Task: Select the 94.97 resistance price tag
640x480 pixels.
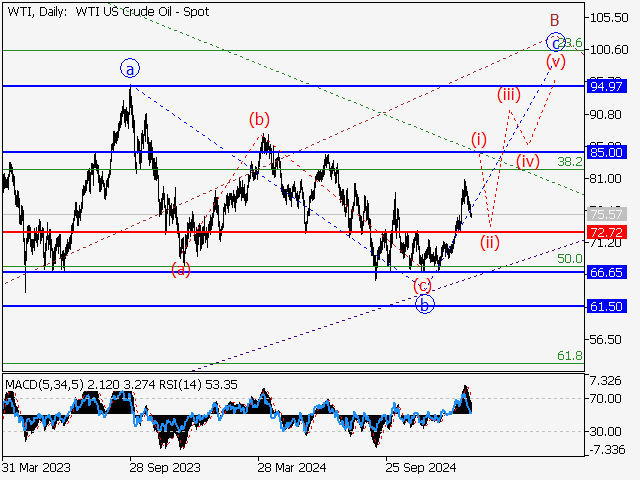Action: pos(608,87)
